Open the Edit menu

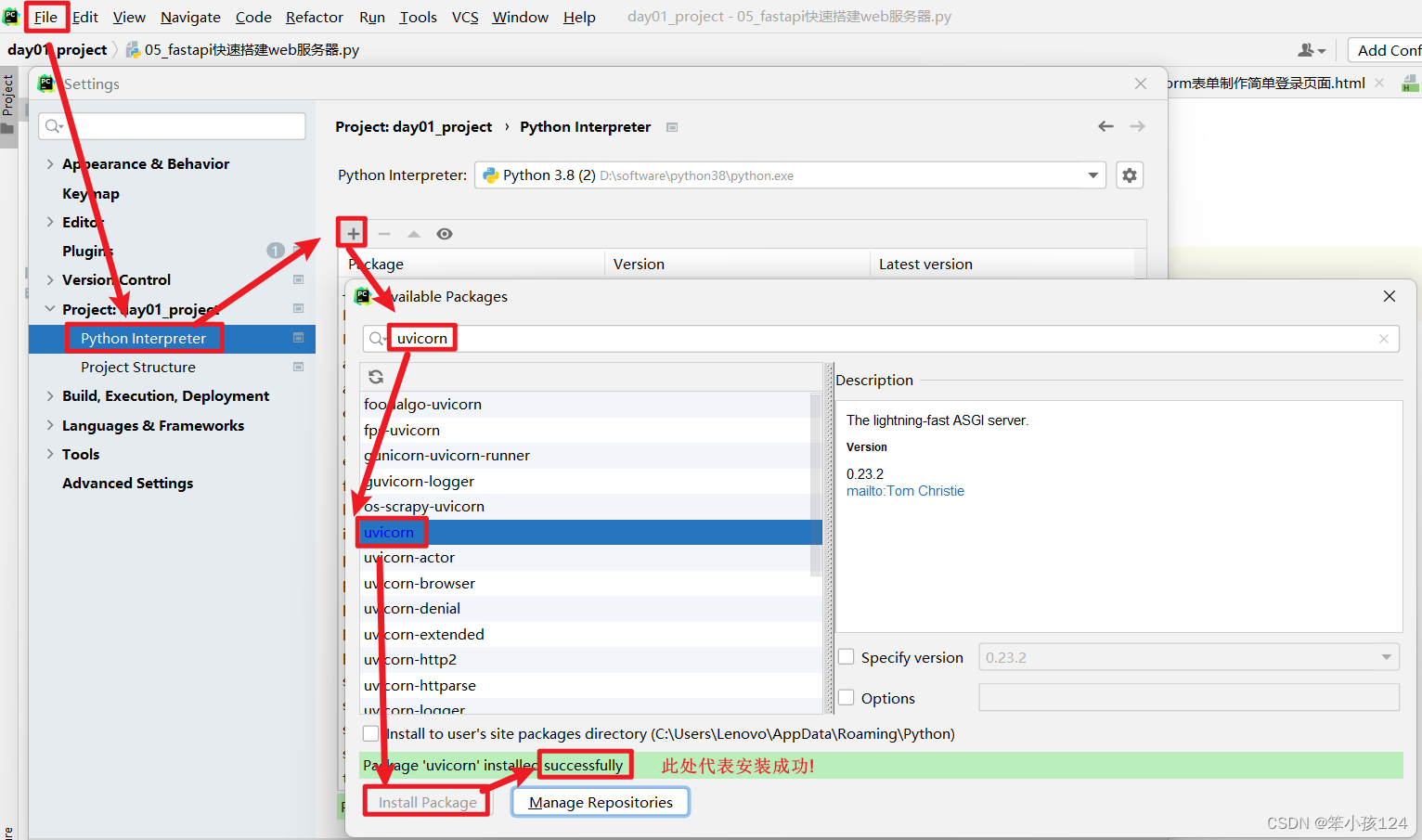point(85,17)
